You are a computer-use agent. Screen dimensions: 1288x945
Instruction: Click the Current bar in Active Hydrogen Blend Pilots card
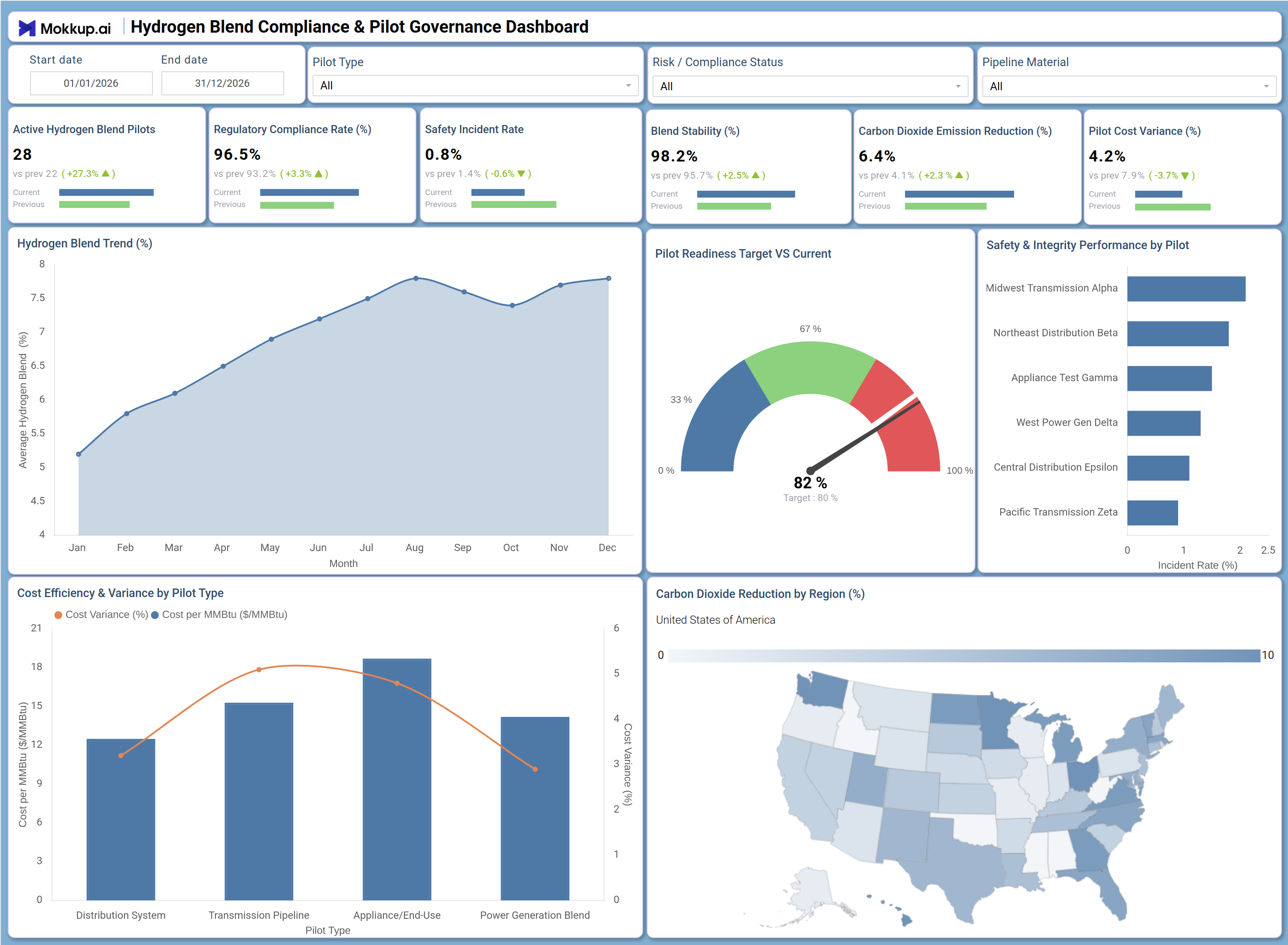click(x=106, y=193)
